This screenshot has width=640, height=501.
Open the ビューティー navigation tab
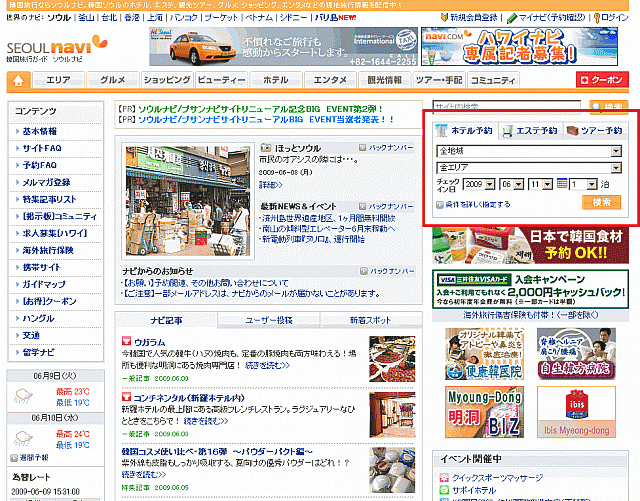click(222, 80)
